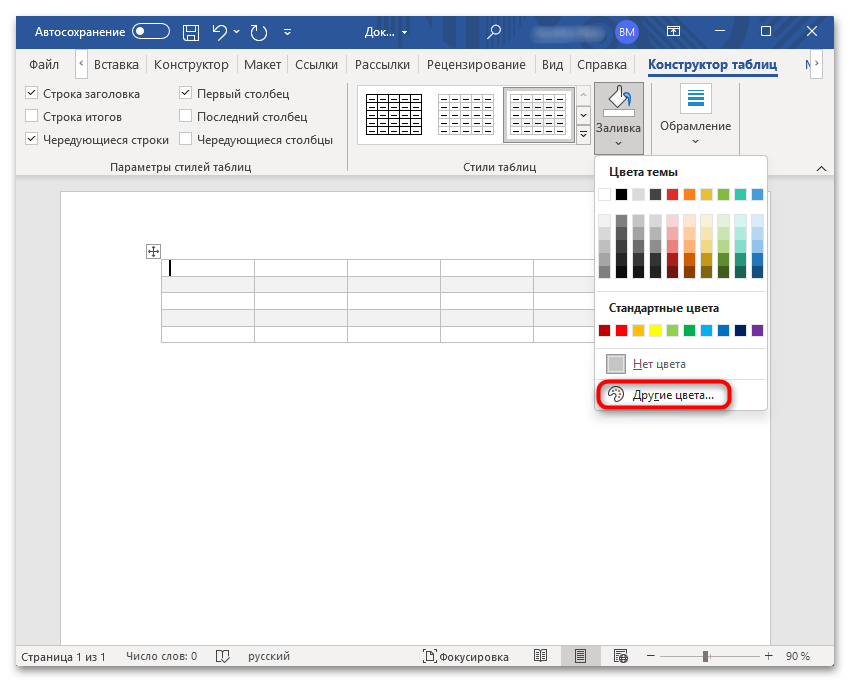Switch to Read Mode view icon
This screenshot has height=682, width=850.
[x=540, y=657]
